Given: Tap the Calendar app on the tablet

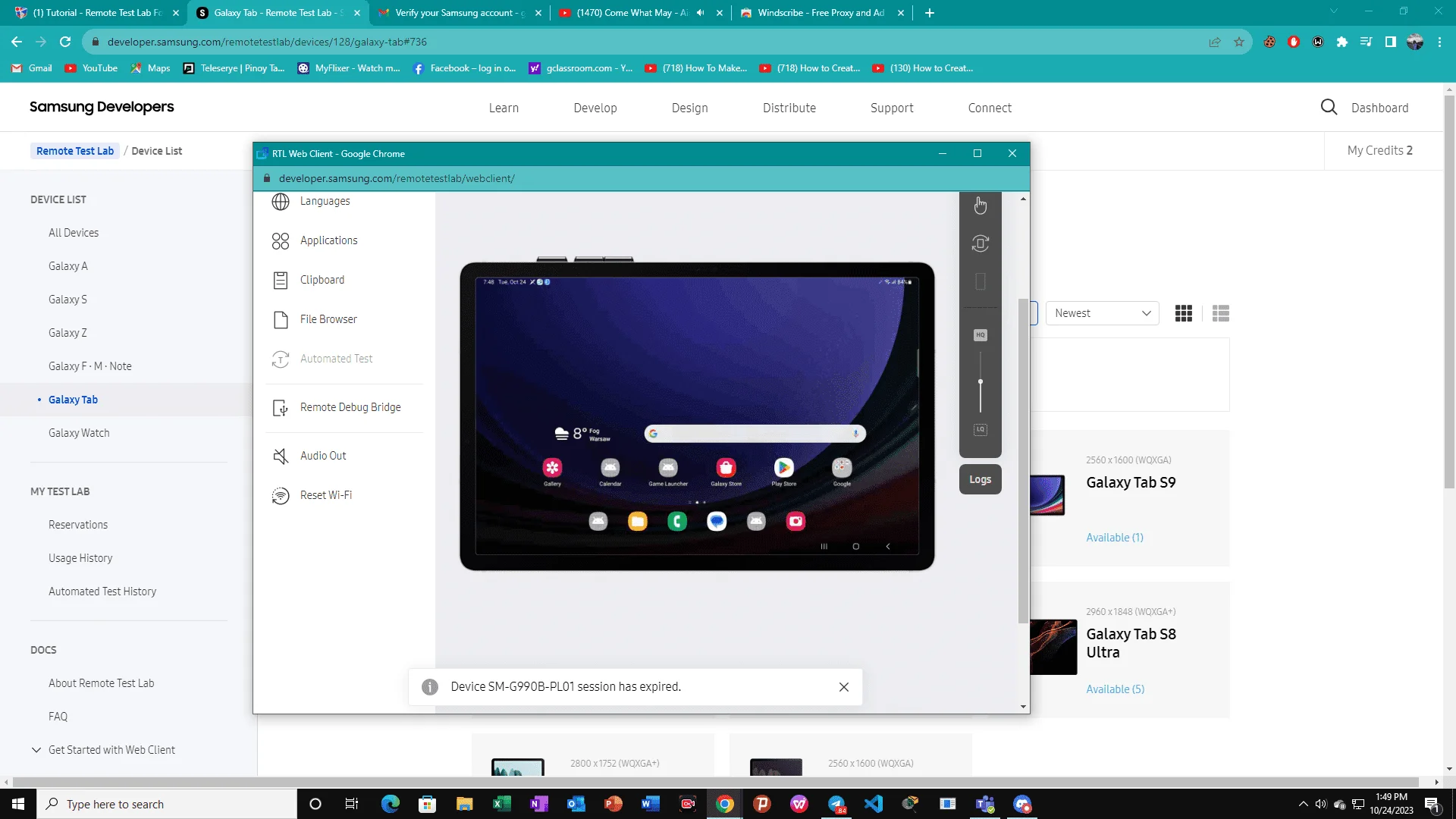Looking at the screenshot, I should pos(610,472).
